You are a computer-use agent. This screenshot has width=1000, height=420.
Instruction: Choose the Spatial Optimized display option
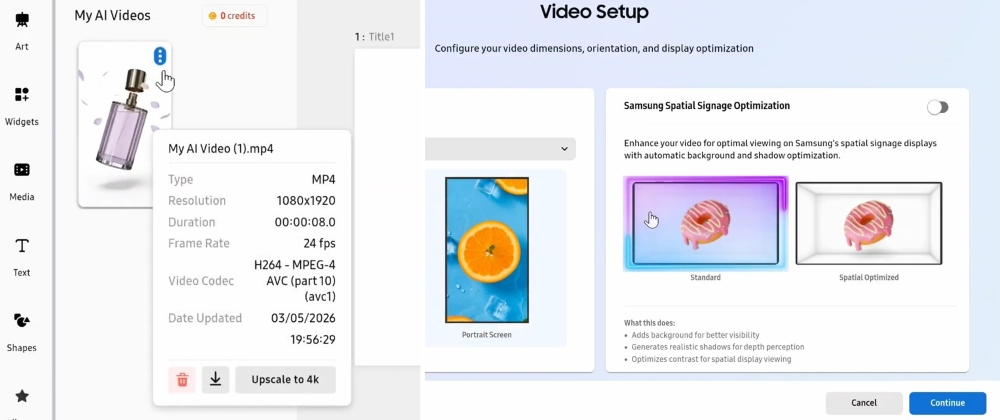[x=868, y=223]
